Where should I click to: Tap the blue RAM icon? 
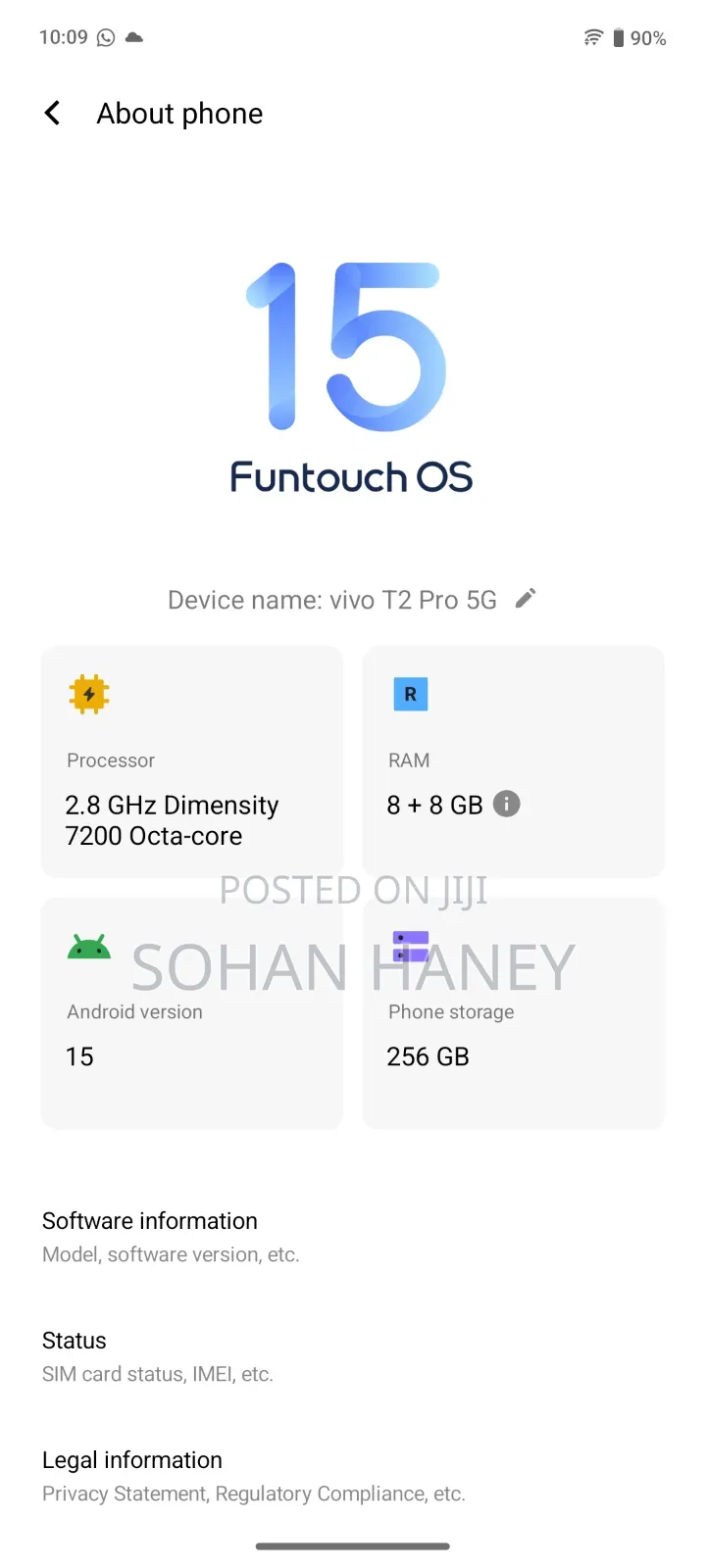[410, 694]
